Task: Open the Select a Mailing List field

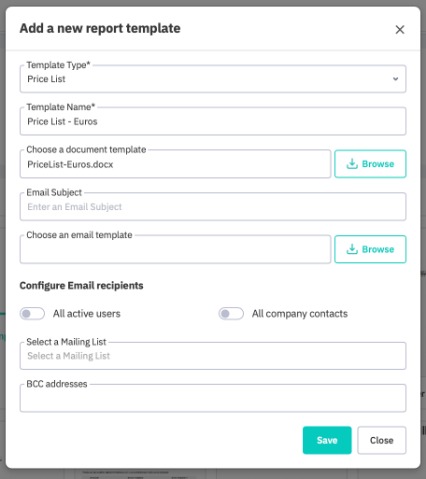Action: click(213, 356)
